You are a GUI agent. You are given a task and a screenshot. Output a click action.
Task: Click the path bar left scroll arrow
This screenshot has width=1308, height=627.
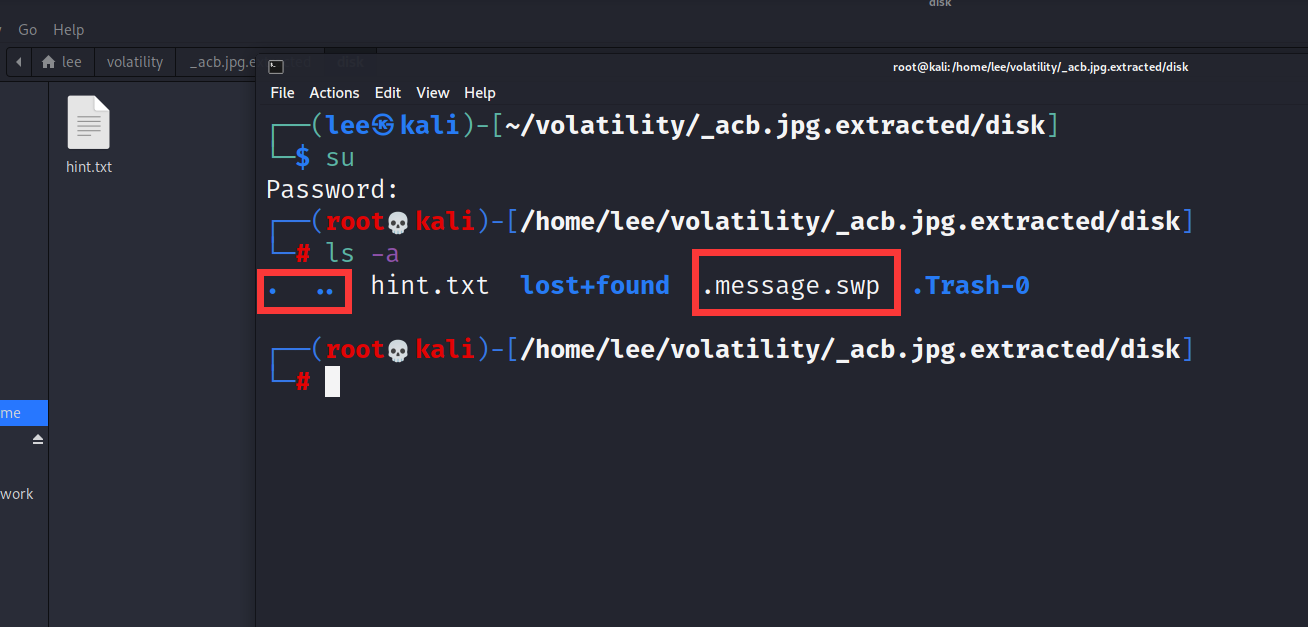[x=19, y=62]
